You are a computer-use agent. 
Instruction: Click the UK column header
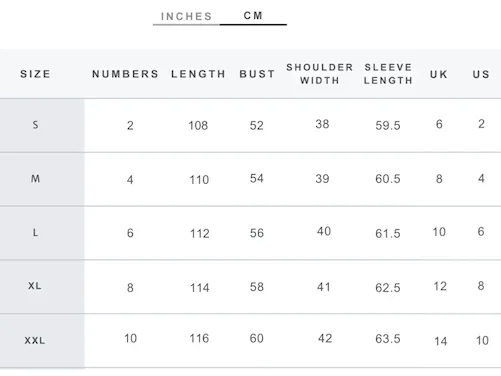point(439,74)
